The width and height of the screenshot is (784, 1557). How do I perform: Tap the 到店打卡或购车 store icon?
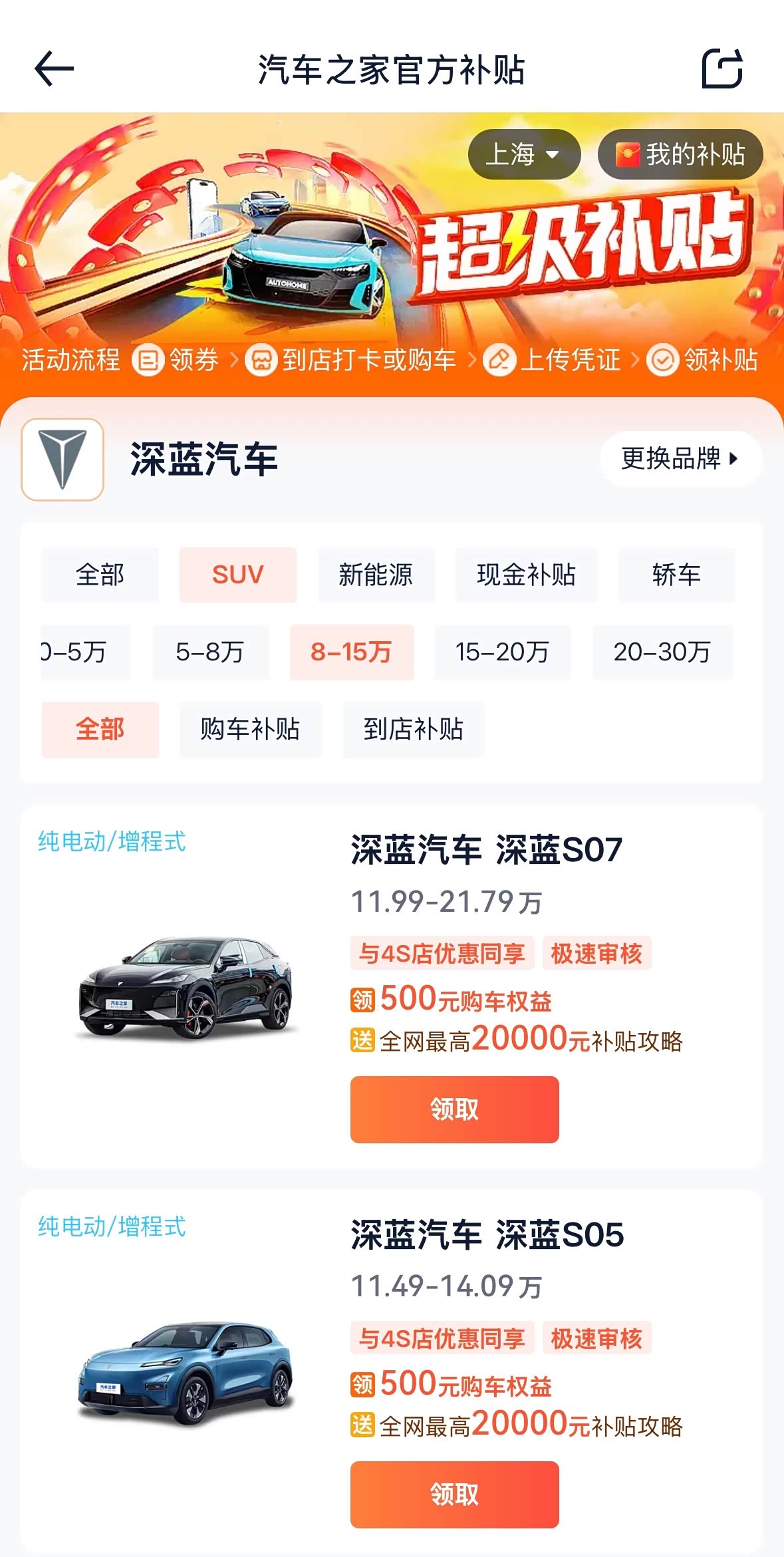click(x=261, y=360)
